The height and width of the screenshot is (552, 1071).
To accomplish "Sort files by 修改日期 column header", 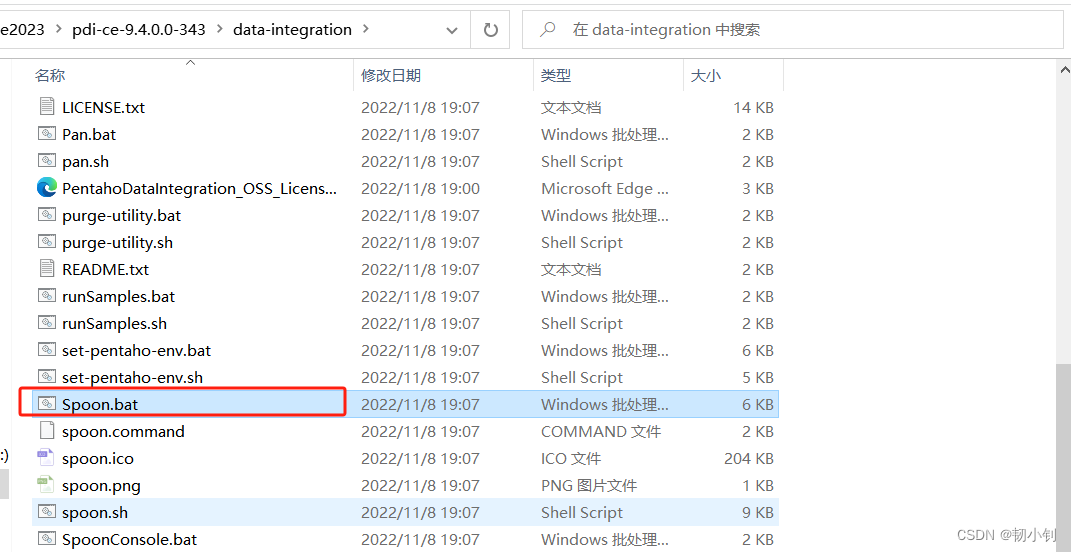I will [x=391, y=76].
